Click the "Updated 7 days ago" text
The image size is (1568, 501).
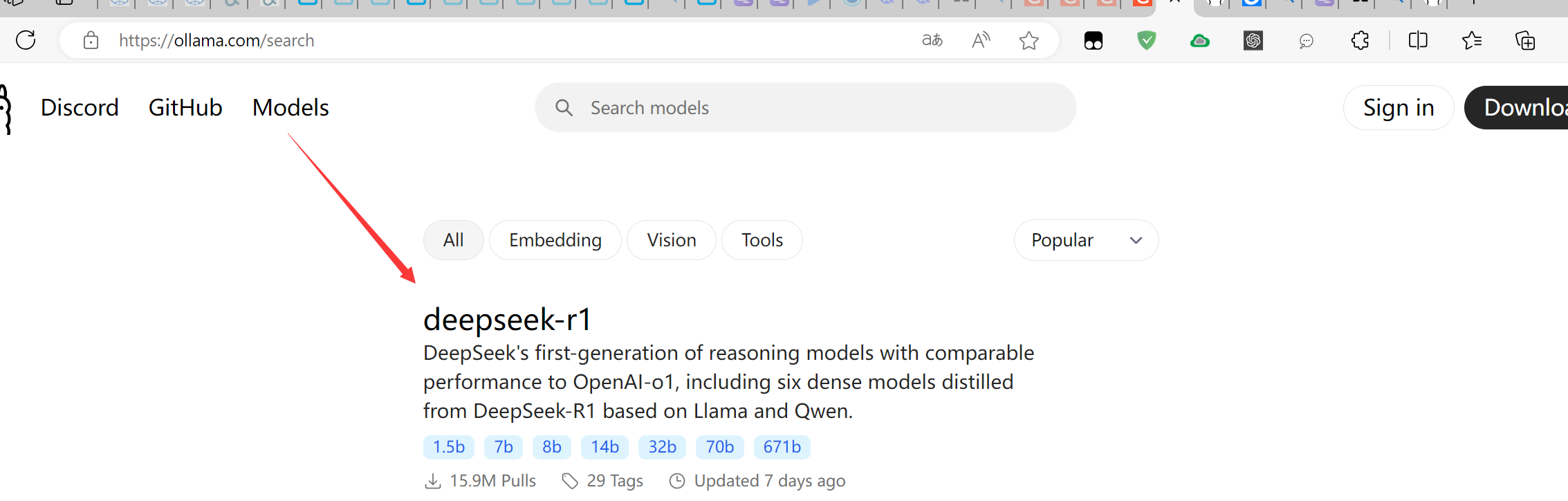click(x=770, y=481)
